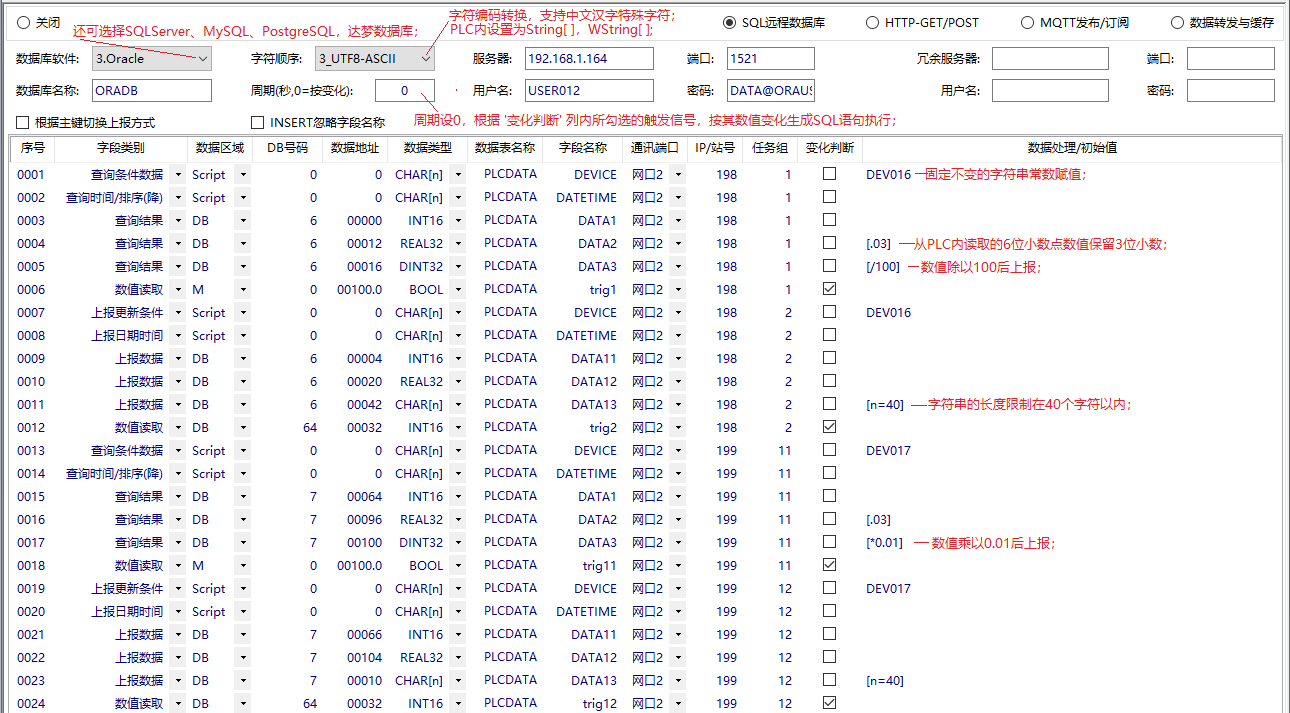The image size is (1290, 713).
Task: Choose the HTTP-GET/POST mode option
Action: (872, 22)
